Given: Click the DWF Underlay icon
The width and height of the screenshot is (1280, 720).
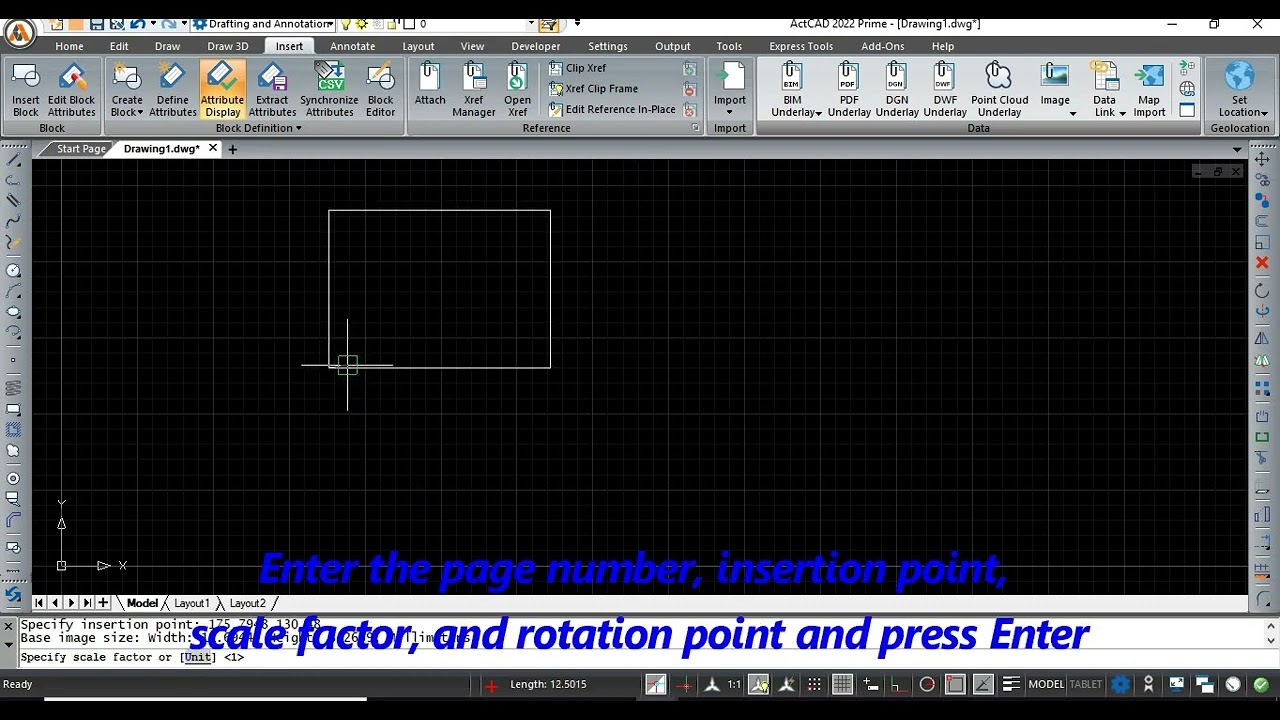Looking at the screenshot, I should point(945,89).
